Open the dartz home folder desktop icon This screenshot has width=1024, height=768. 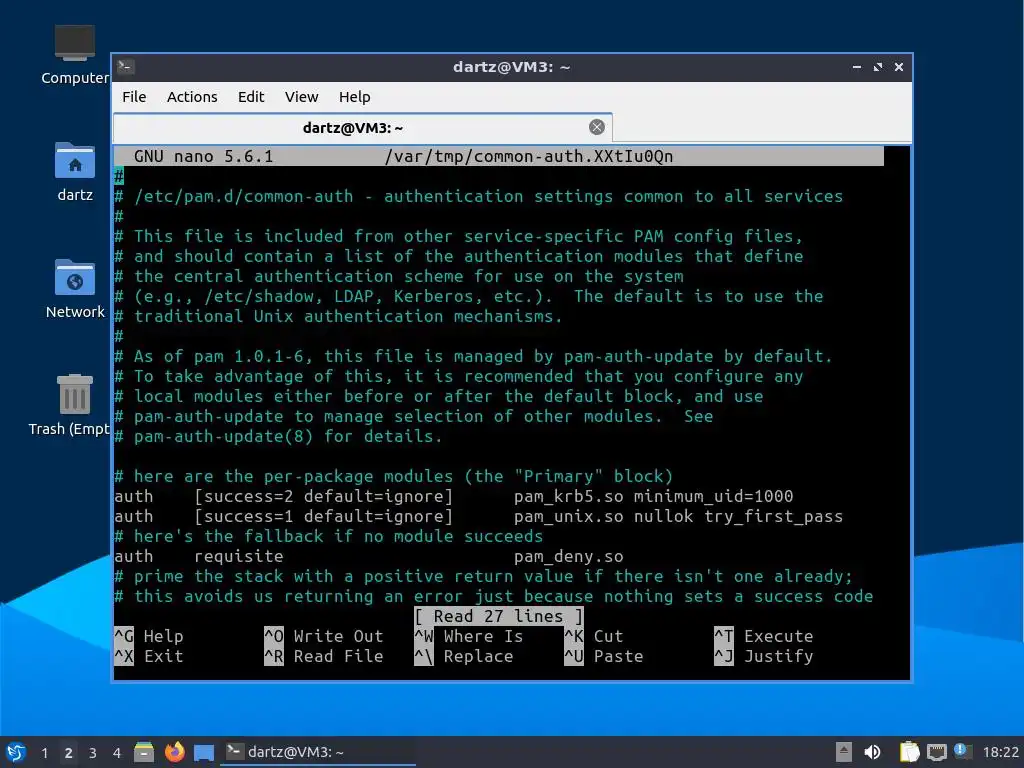coord(74,172)
